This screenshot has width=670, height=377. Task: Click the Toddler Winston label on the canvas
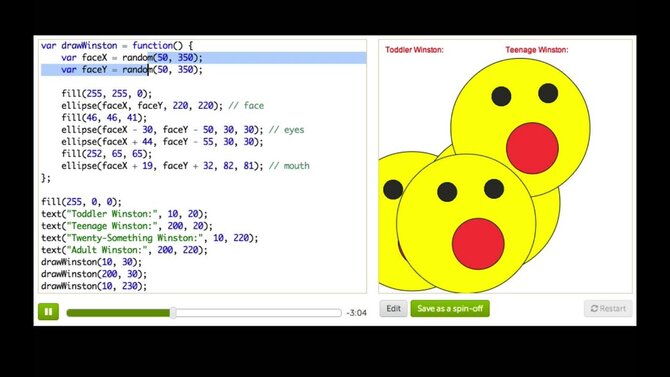click(x=414, y=50)
